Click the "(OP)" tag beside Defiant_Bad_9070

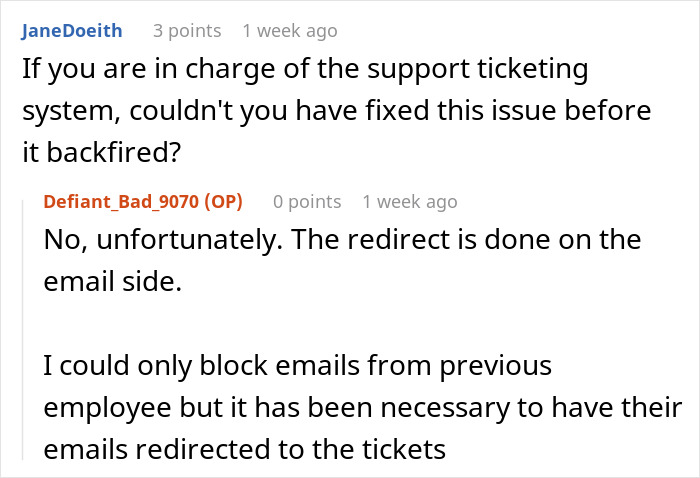[224, 202]
